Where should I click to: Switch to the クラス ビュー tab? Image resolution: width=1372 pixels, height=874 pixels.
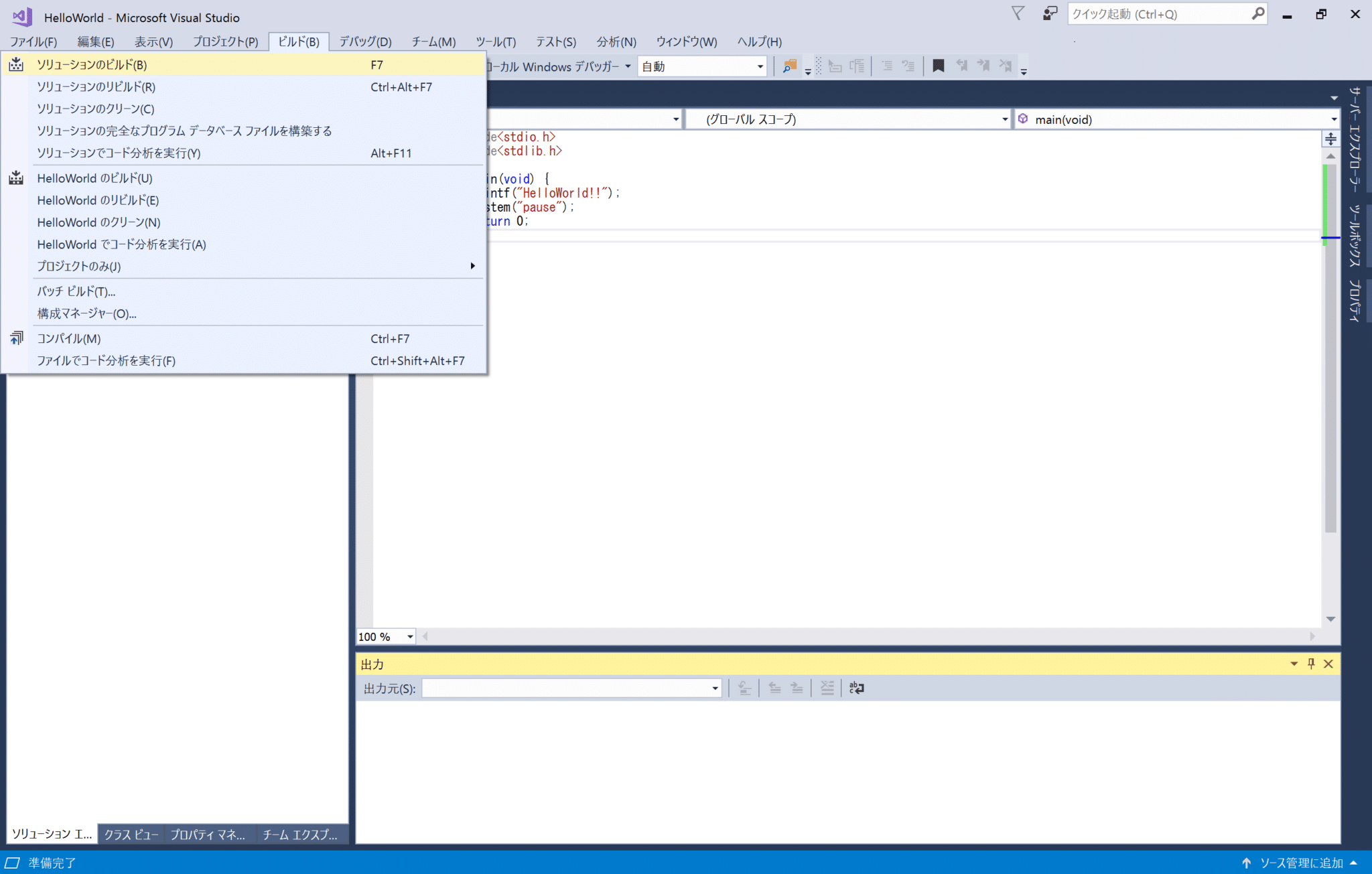(x=131, y=834)
